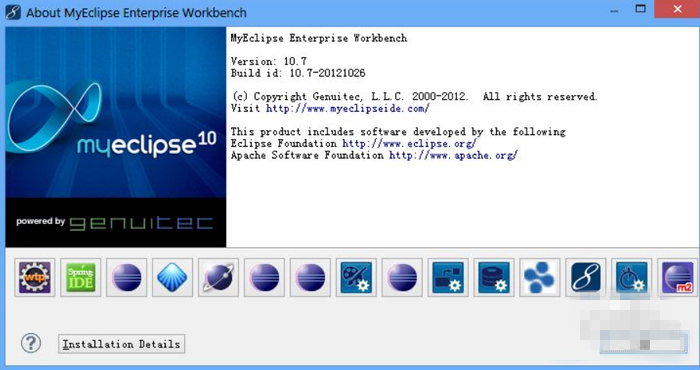This screenshot has height=370, width=700.
Task: Open the Installation Details button
Action: tap(121, 344)
